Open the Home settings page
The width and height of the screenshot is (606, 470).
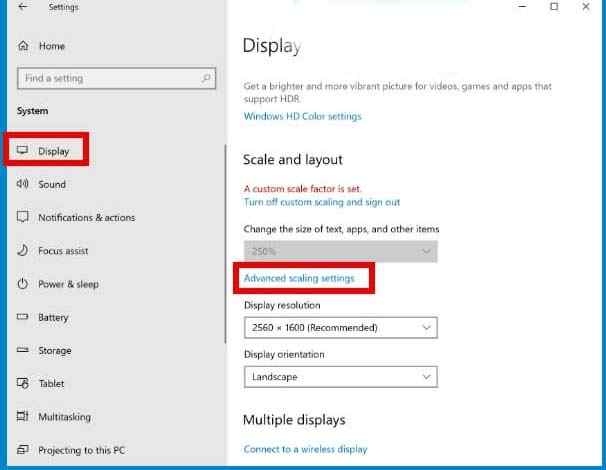(52, 46)
